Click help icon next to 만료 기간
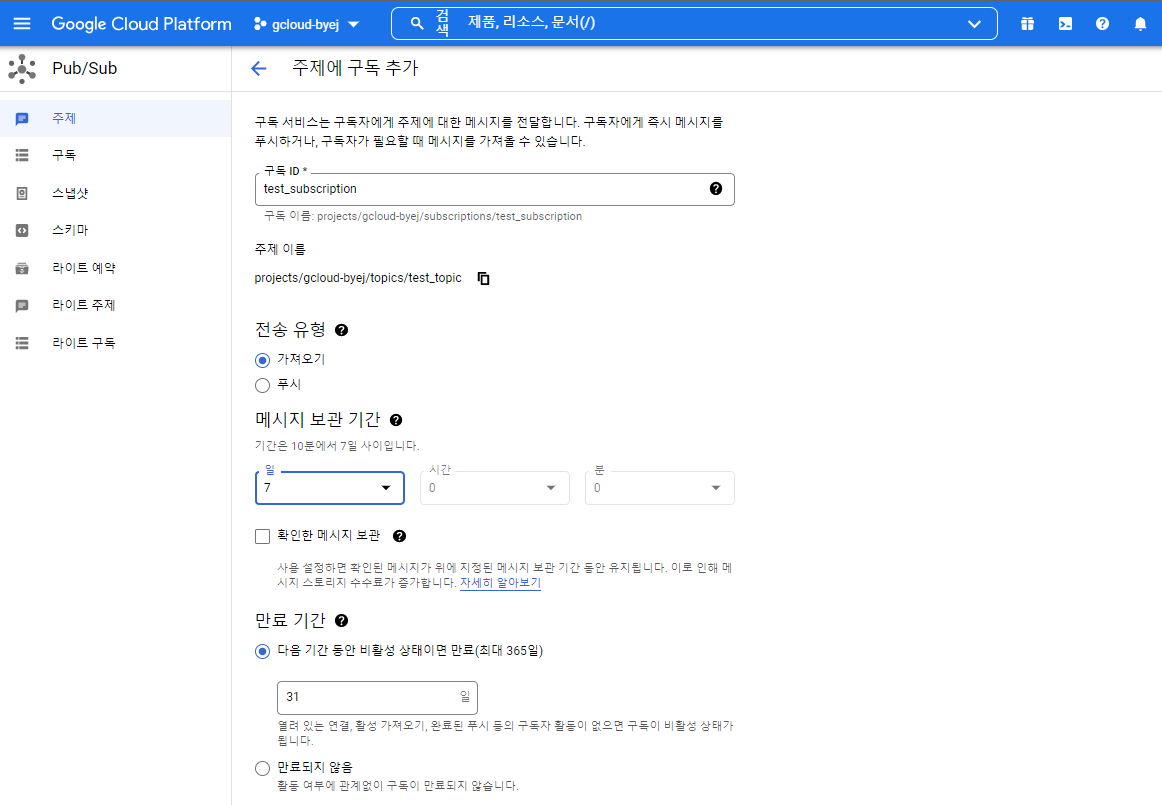The image size is (1162, 805). pyautogui.click(x=342, y=620)
